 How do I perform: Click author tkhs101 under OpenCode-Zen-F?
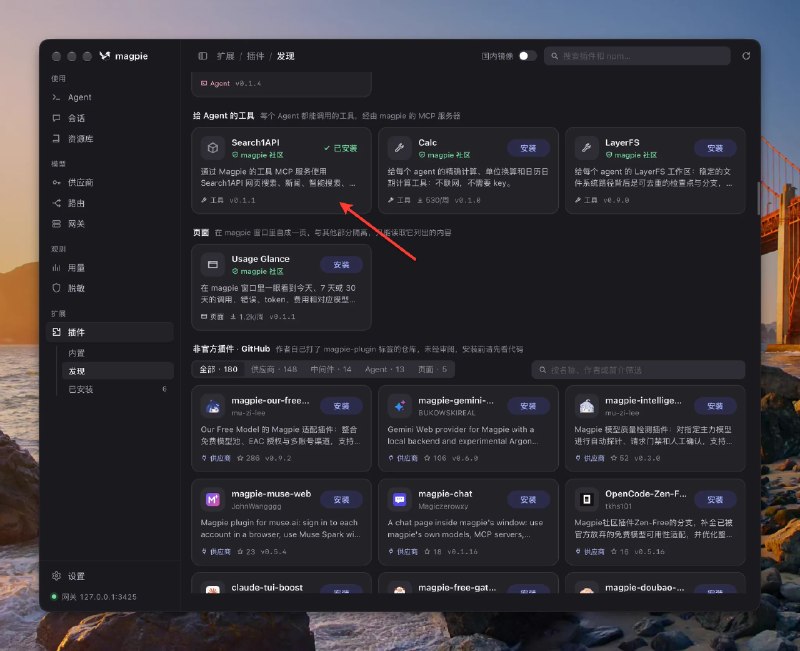click(618, 506)
